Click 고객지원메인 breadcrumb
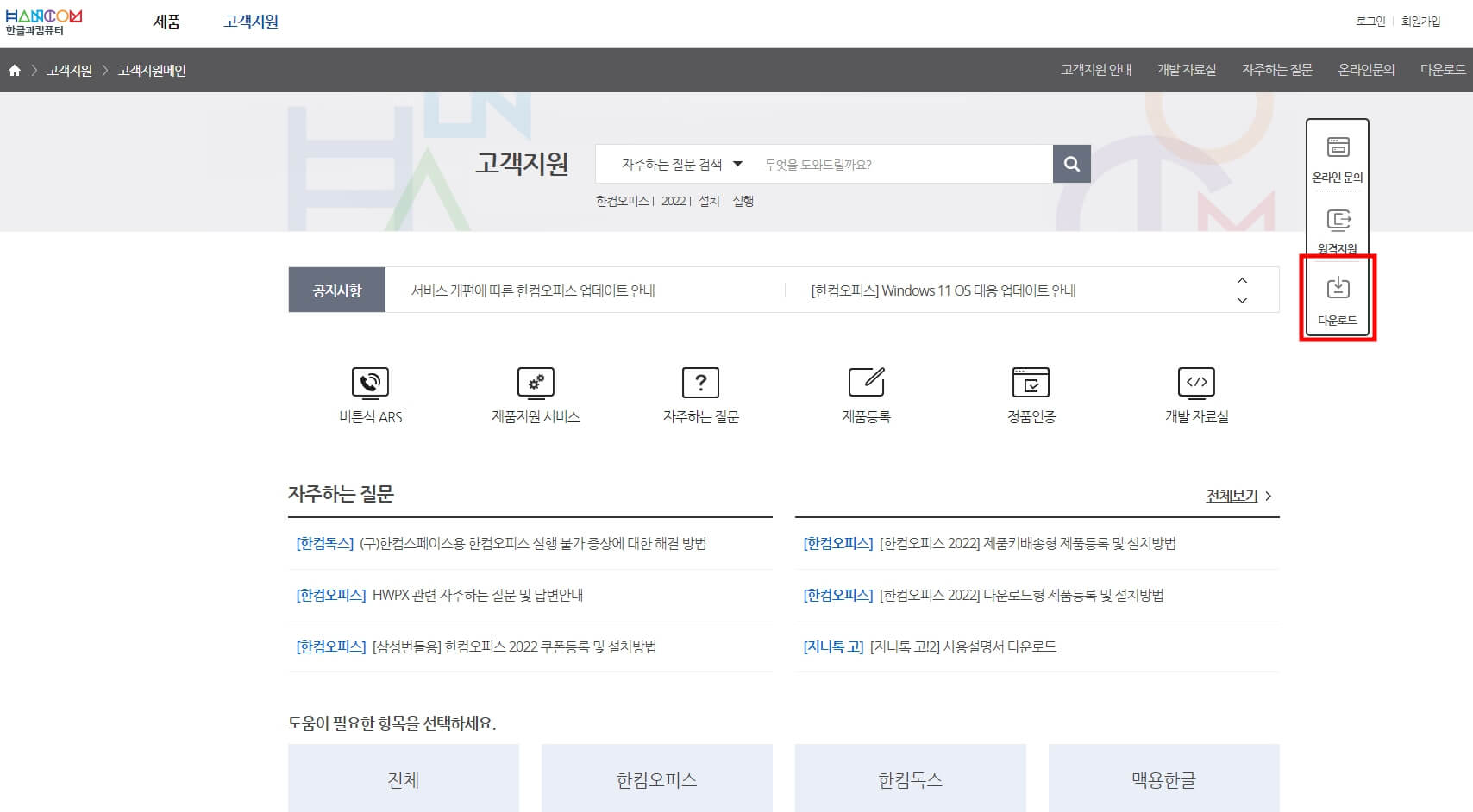 click(x=152, y=71)
